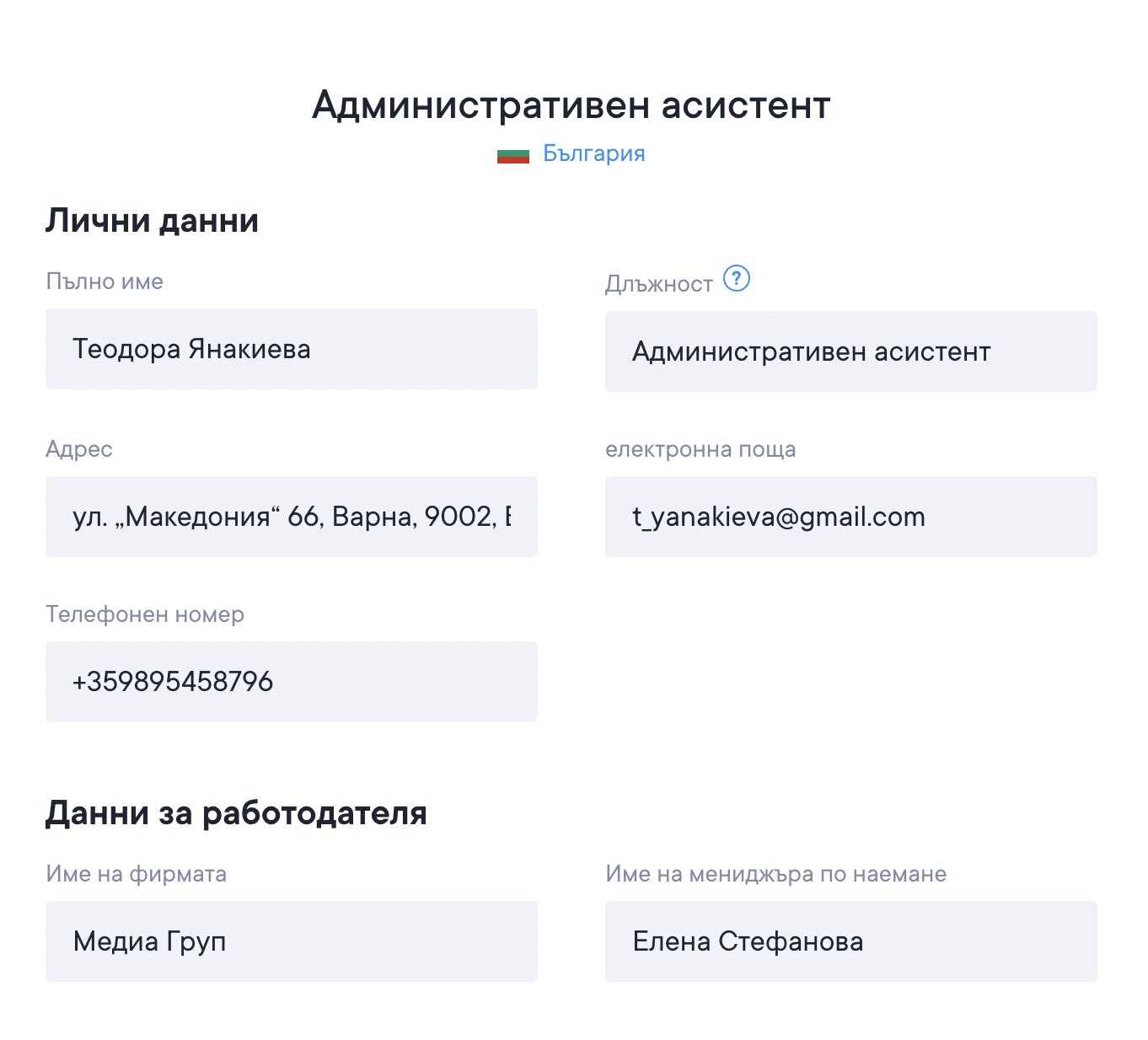Screen dimensions: 1148x1040
Task: Click the Адрес field label
Action: click(x=79, y=449)
